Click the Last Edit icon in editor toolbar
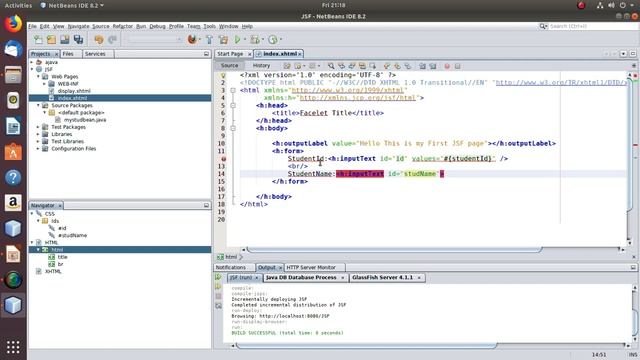The image size is (640, 360). pos(287,66)
